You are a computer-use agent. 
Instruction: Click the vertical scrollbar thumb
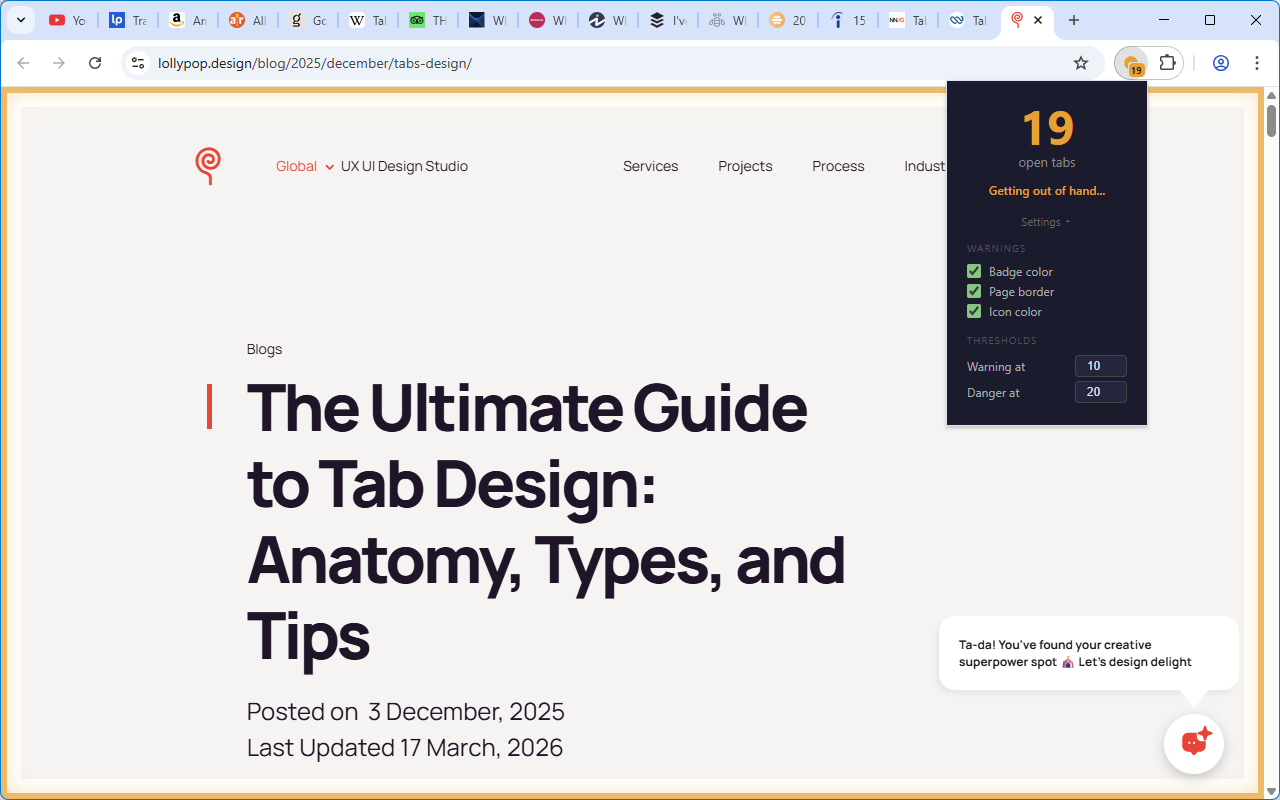pyautogui.click(x=1272, y=120)
